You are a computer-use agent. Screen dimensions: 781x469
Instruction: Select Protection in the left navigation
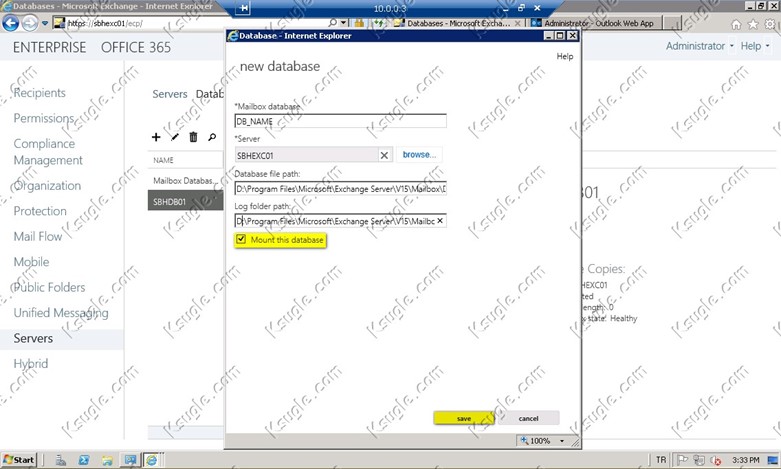(40, 211)
